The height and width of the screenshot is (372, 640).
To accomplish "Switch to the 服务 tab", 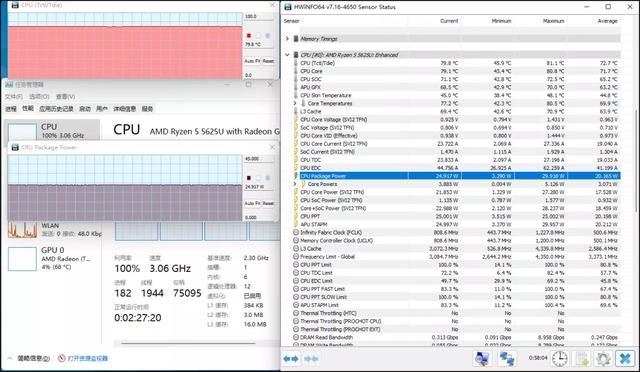I will tap(147, 109).
